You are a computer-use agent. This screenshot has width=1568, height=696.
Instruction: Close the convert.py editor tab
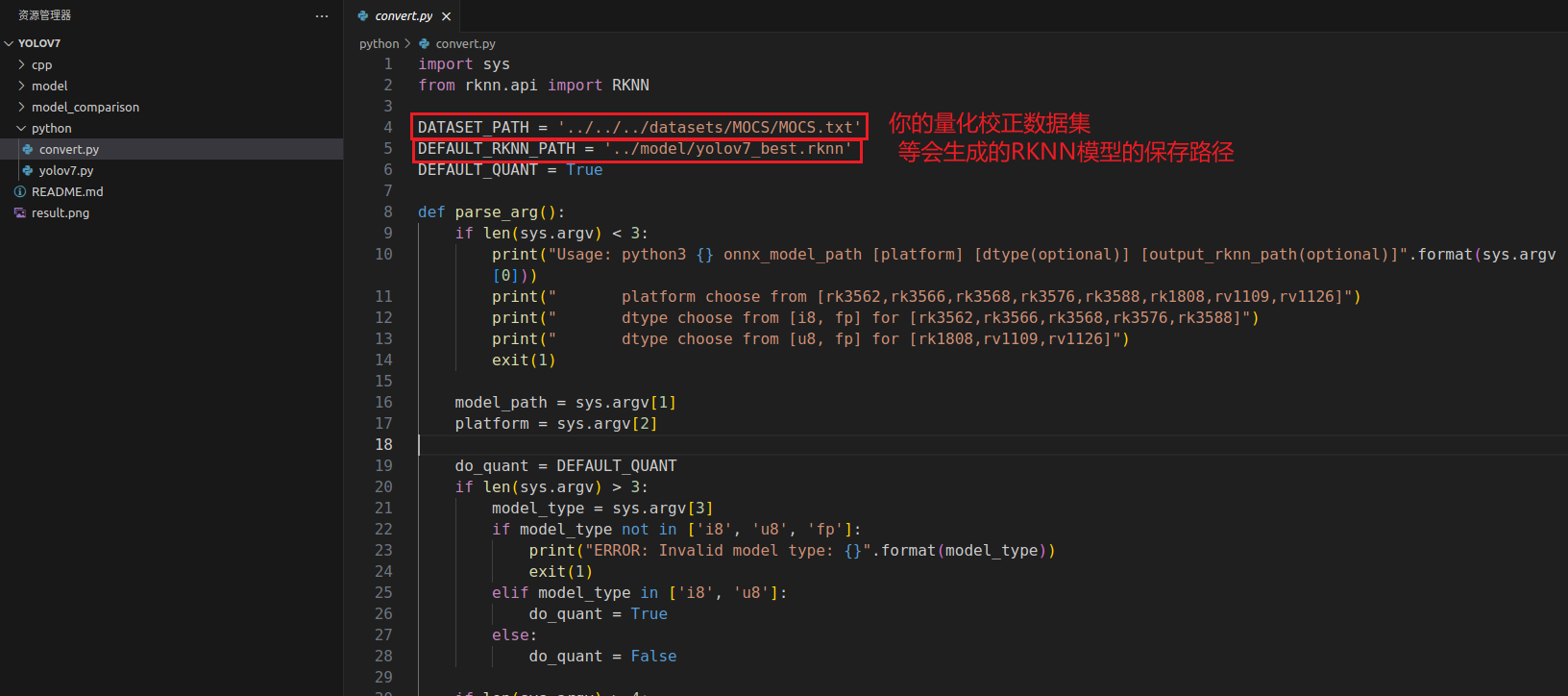[x=446, y=16]
